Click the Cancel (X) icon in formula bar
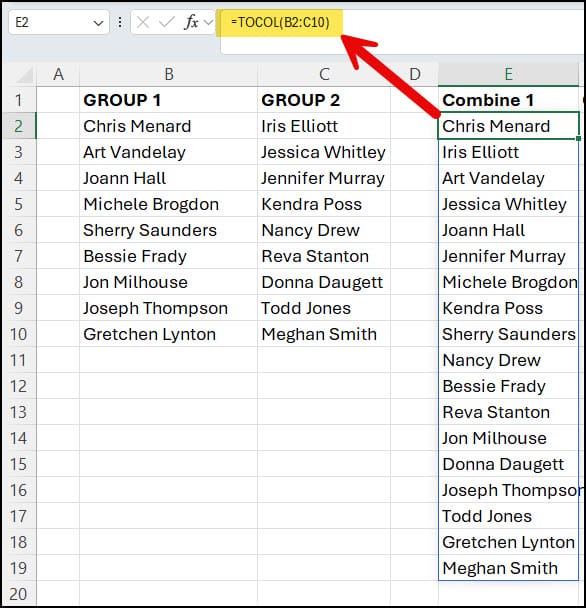 tap(143, 22)
